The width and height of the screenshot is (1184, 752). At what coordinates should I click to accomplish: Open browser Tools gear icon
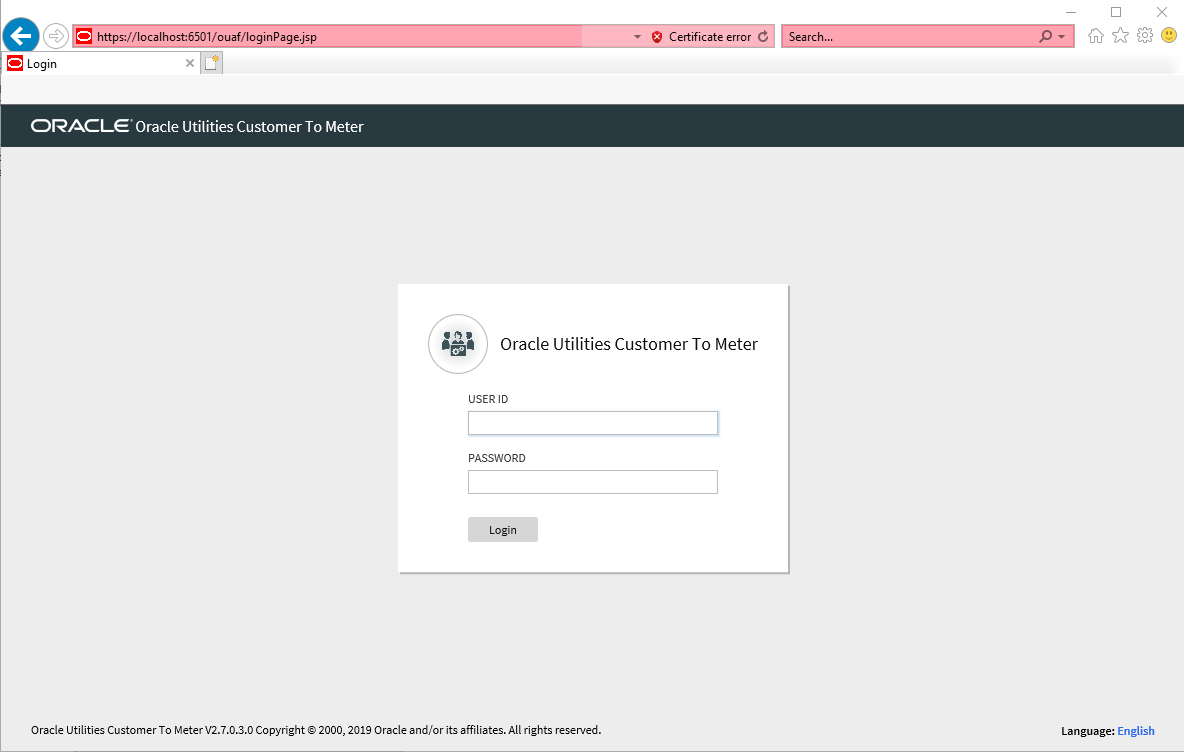1145,35
